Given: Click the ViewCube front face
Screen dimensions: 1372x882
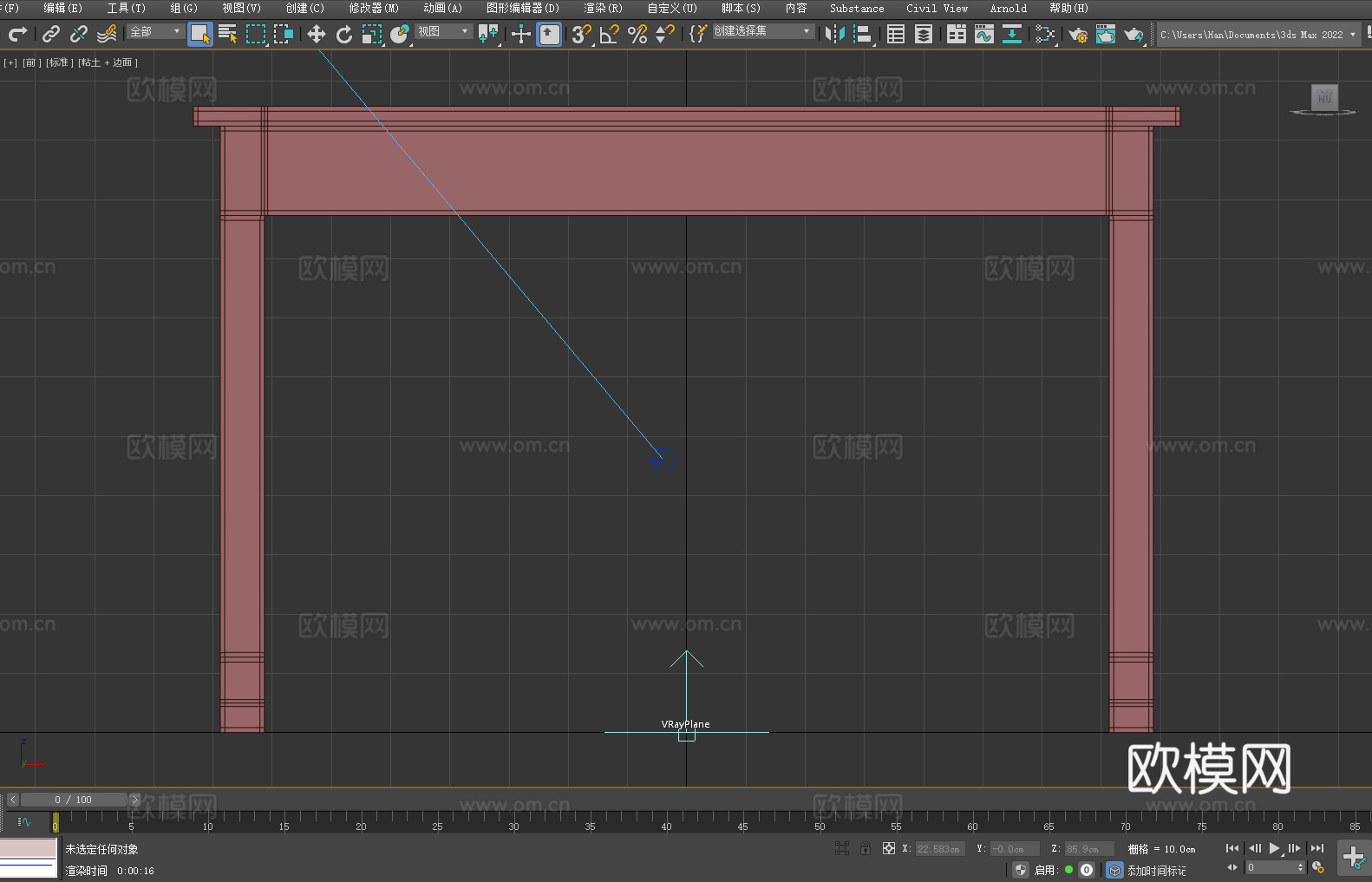Looking at the screenshot, I should pyautogui.click(x=1324, y=97).
